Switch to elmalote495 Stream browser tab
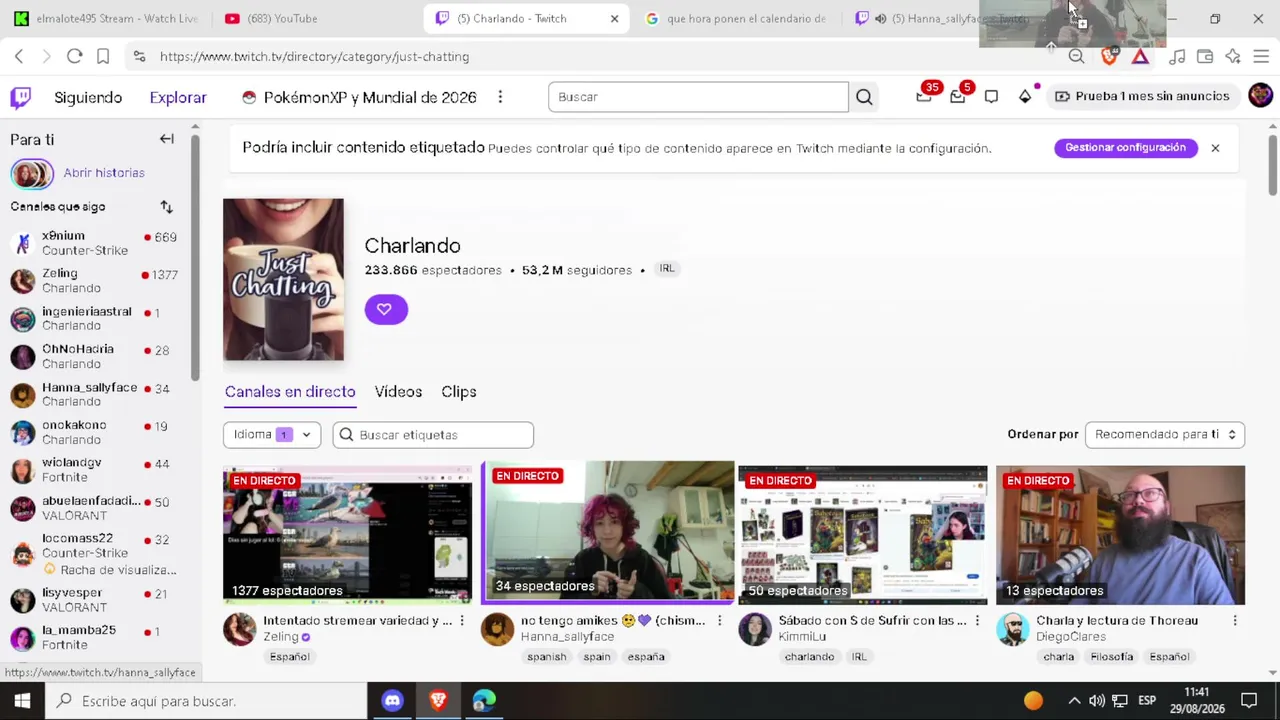This screenshot has height=720, width=1280. (x=106, y=18)
